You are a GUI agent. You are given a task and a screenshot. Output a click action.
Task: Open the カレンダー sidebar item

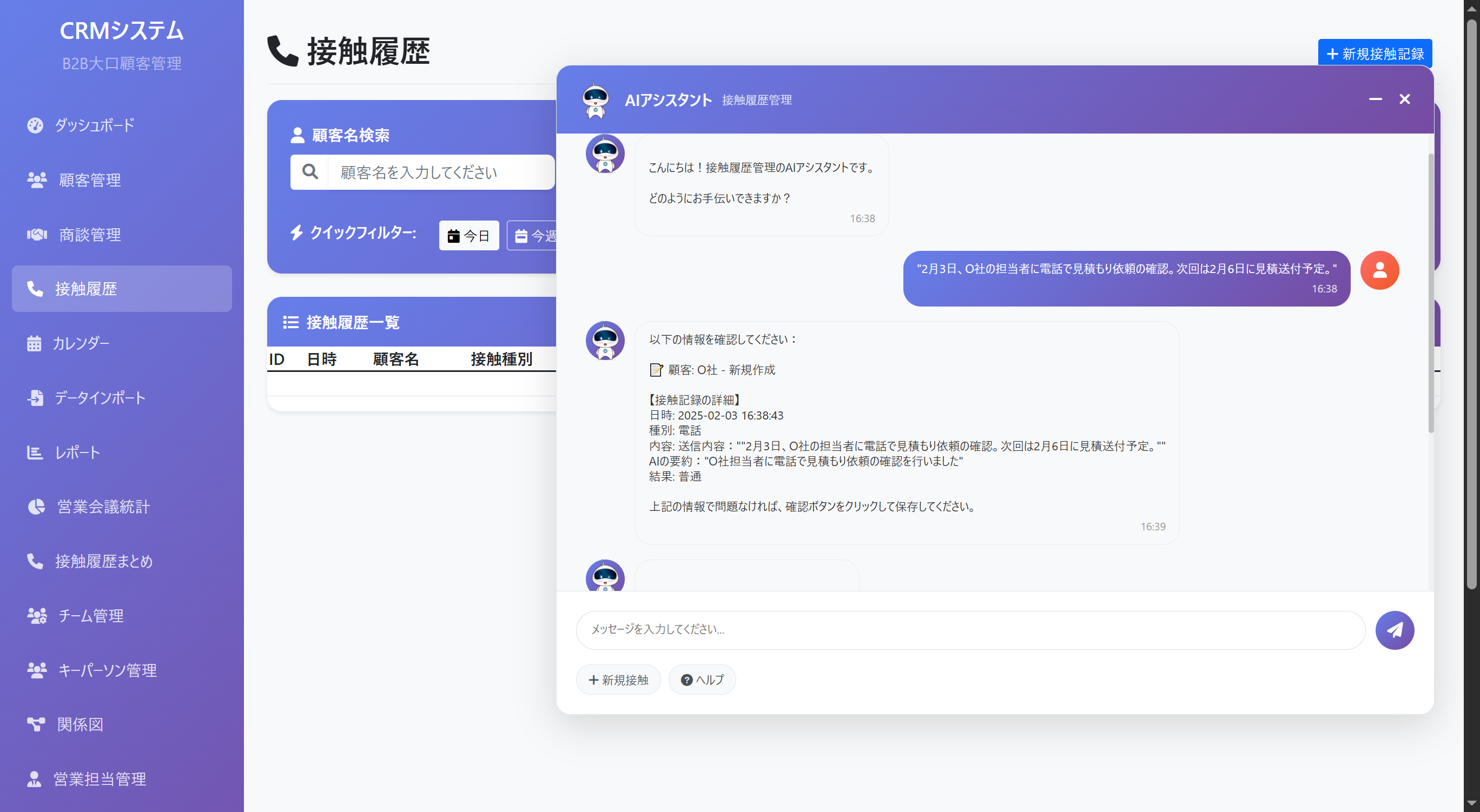coord(81,343)
